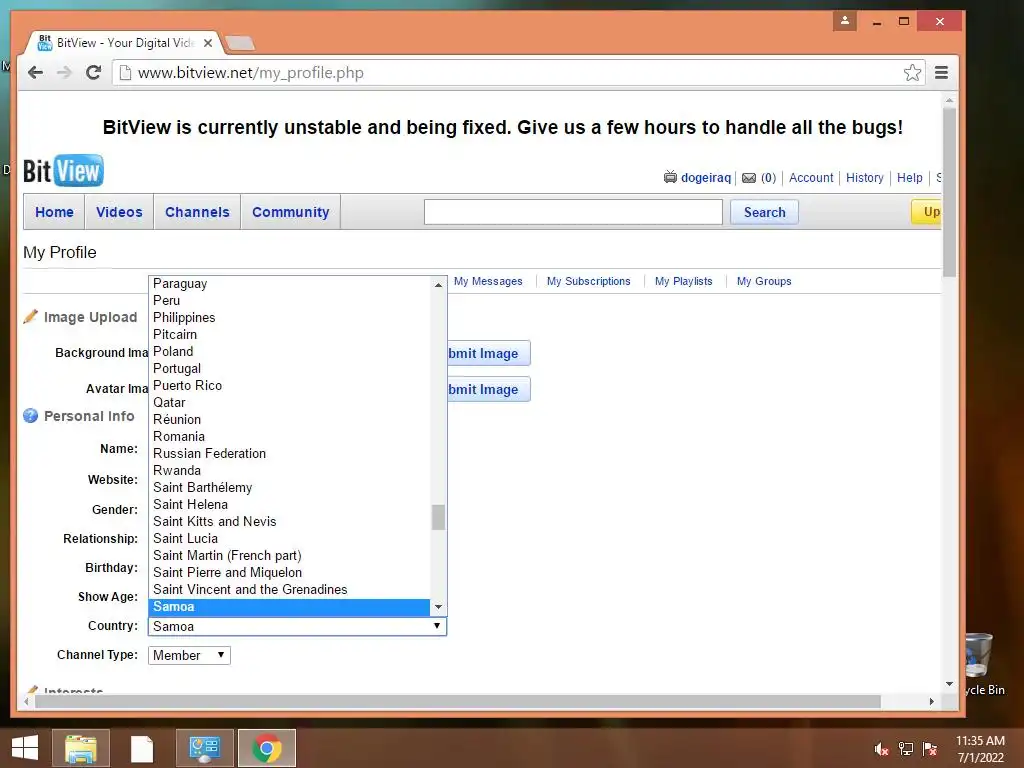Click the horizontal scroll right arrow
Viewport: 1024px width, 768px height.
pos(931,701)
